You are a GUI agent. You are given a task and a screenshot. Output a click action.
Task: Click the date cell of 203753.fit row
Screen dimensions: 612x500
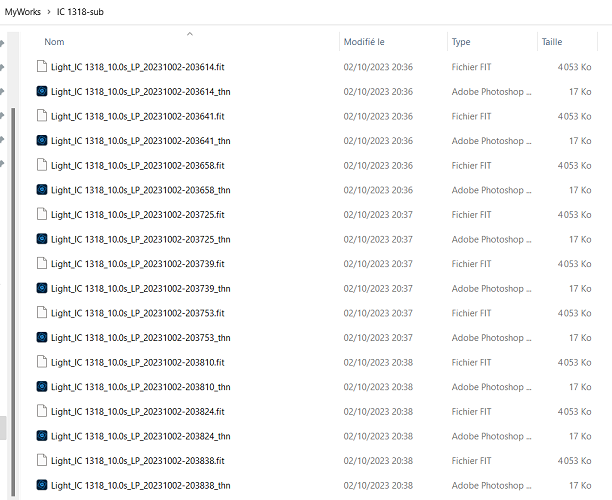[x=378, y=313]
